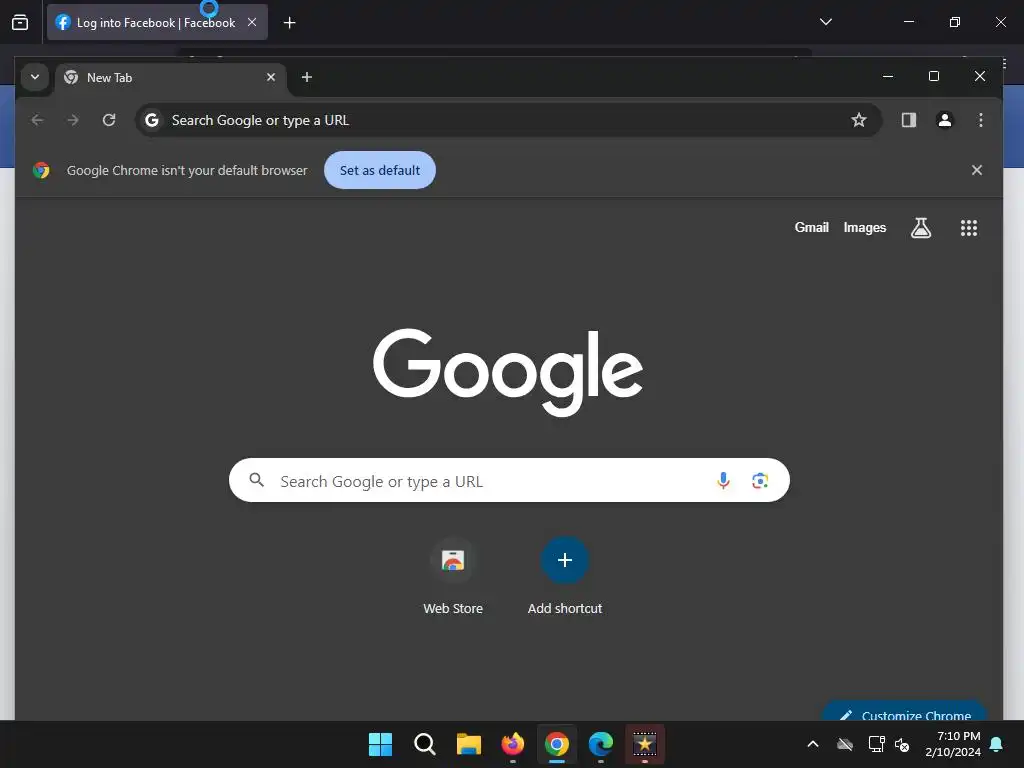Open Windows taskbar search
The height and width of the screenshot is (768, 1024).
[x=424, y=744]
